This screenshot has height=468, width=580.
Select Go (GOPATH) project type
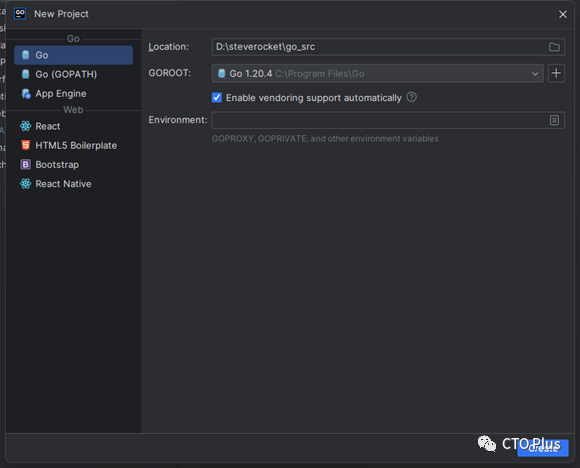pos(73,74)
